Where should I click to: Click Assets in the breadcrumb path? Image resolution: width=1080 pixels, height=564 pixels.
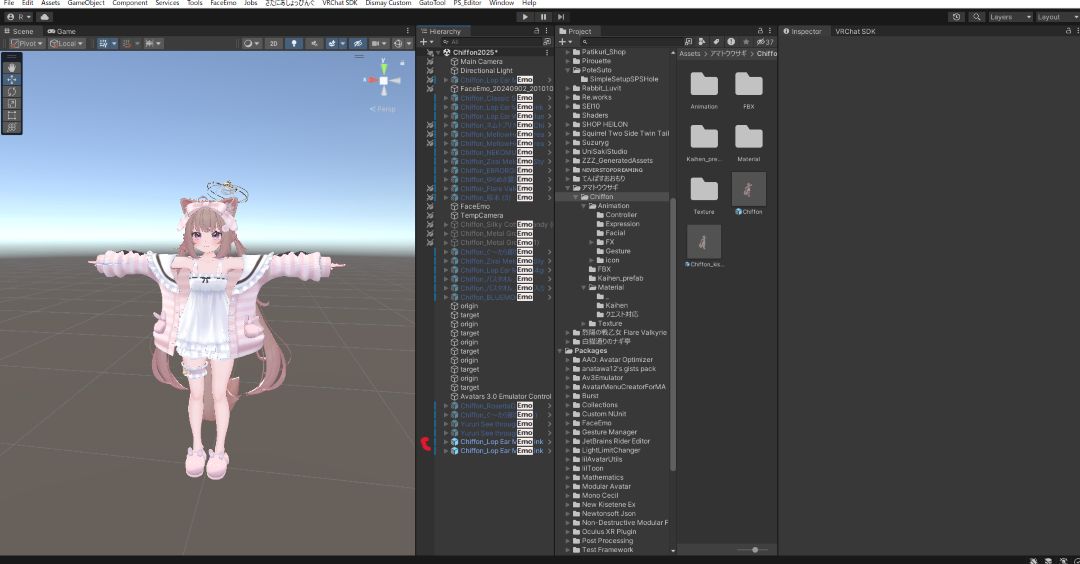[x=689, y=53]
